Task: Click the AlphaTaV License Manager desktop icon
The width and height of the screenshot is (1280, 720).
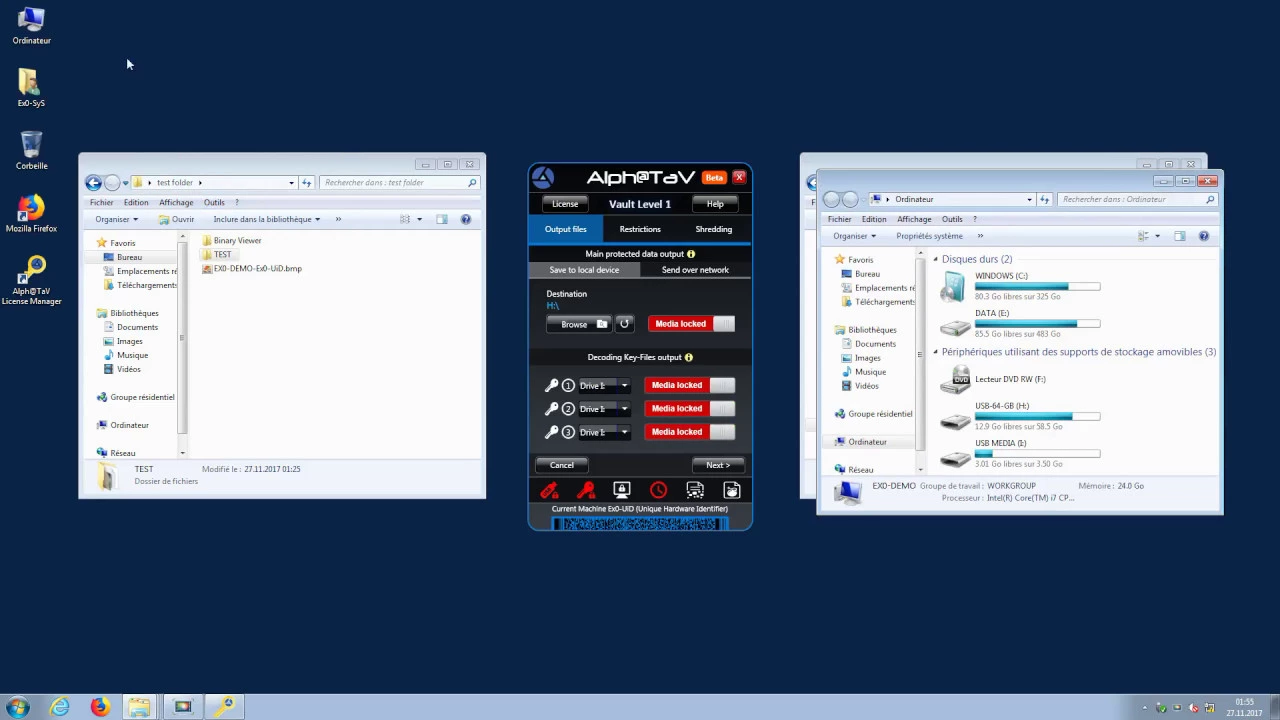Action: pyautogui.click(x=31, y=281)
